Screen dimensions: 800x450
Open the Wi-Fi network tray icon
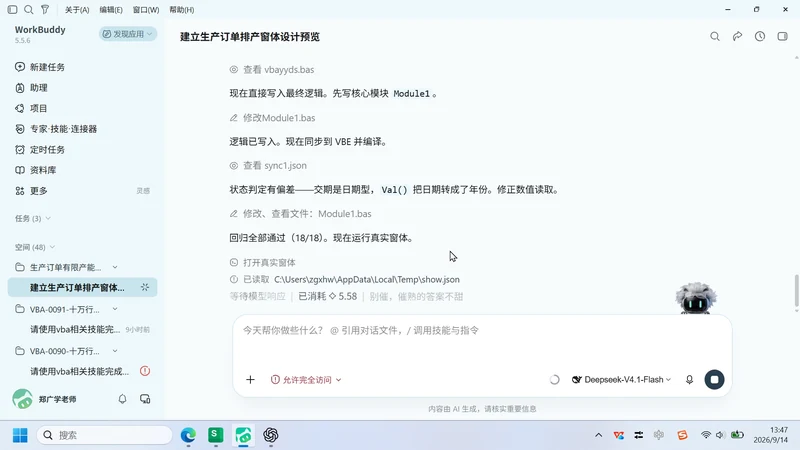(x=706, y=435)
